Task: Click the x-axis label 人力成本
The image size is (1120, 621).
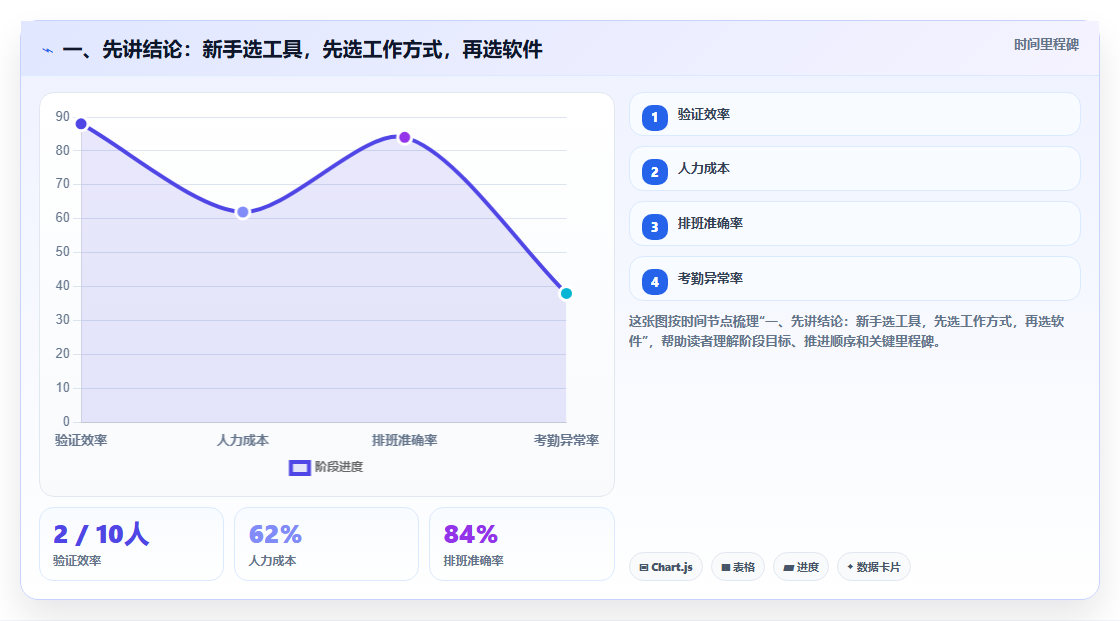Action: [x=243, y=440]
